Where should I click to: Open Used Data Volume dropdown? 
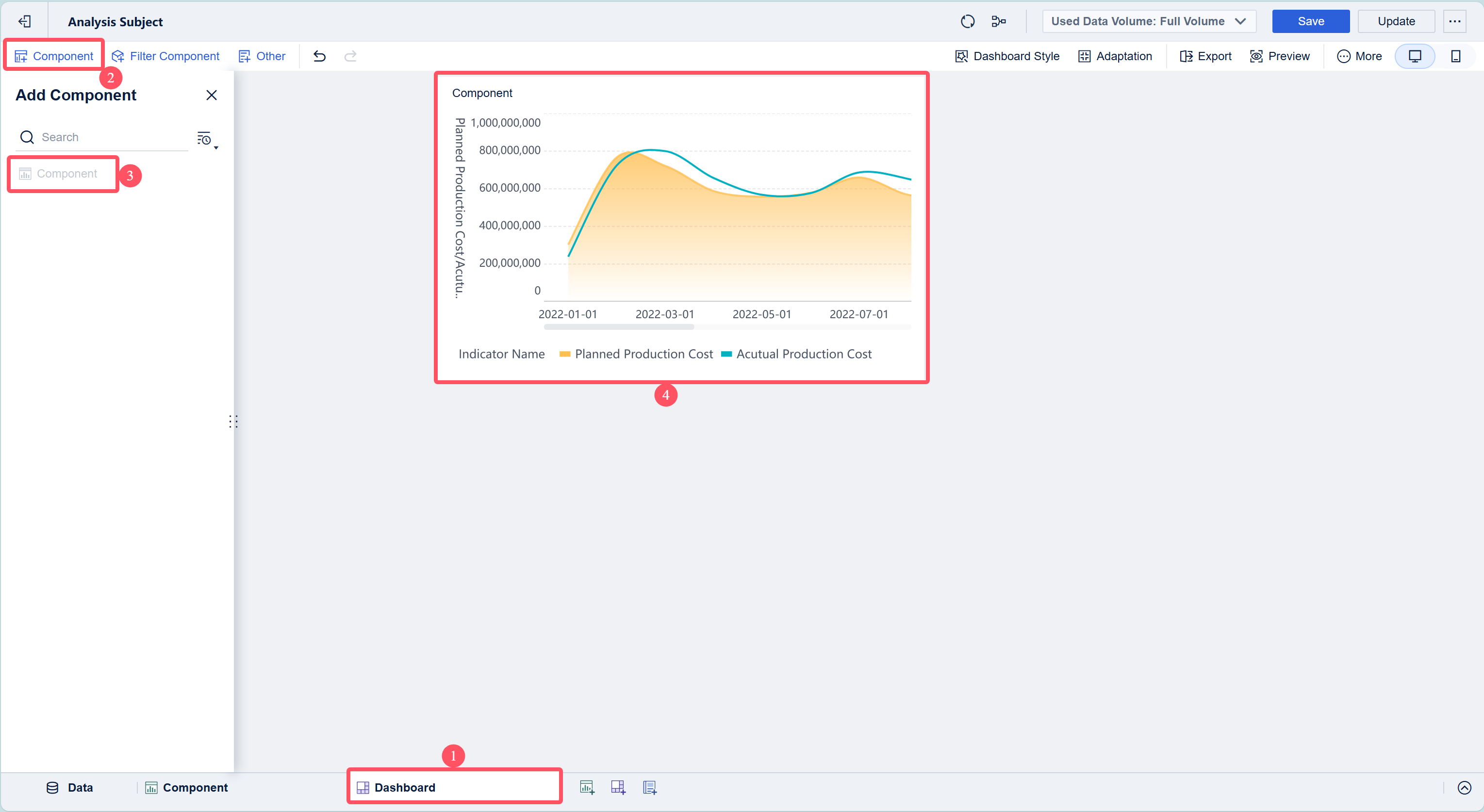1149,21
